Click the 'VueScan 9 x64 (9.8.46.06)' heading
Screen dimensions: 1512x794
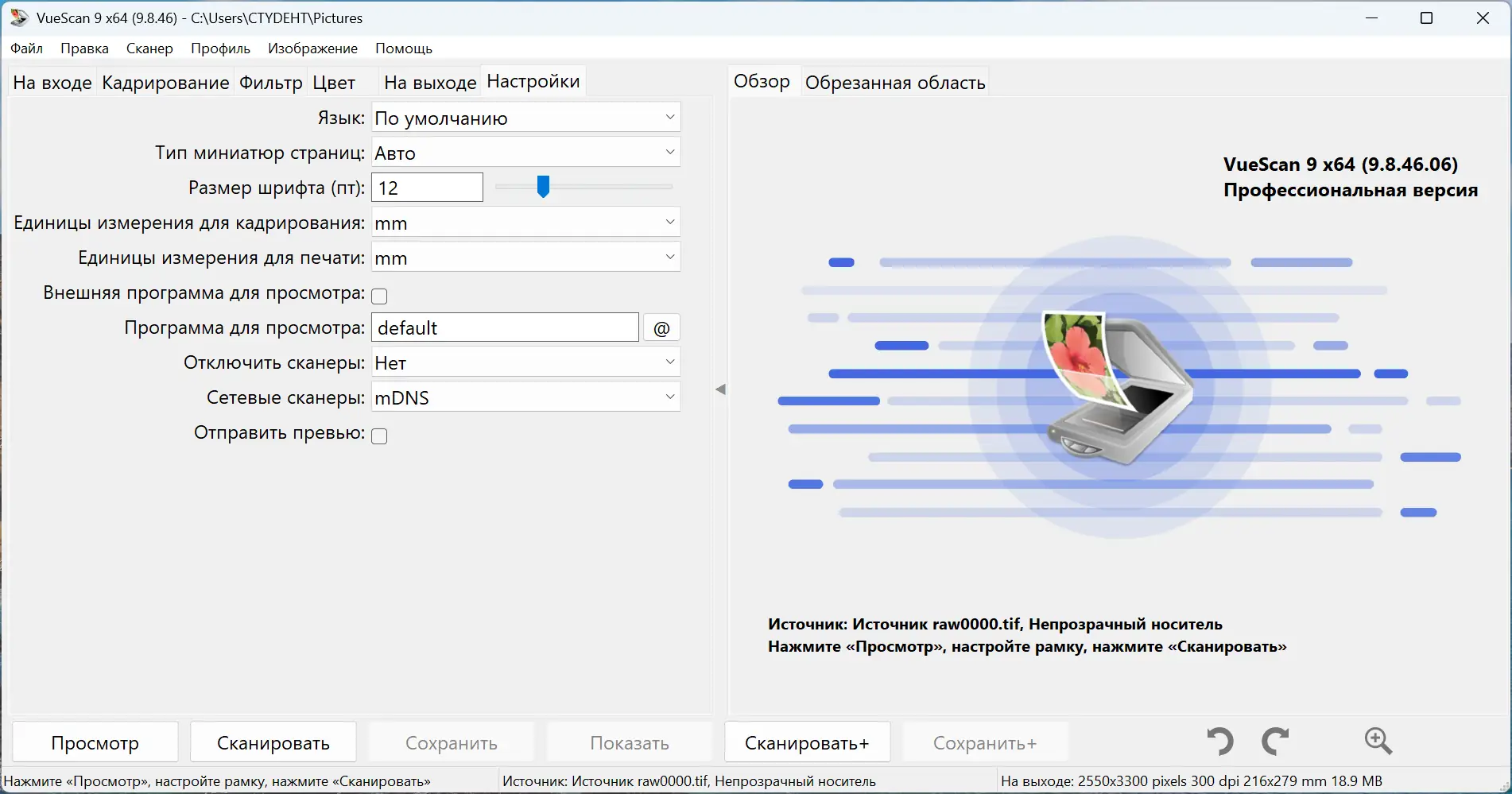[x=1341, y=165]
